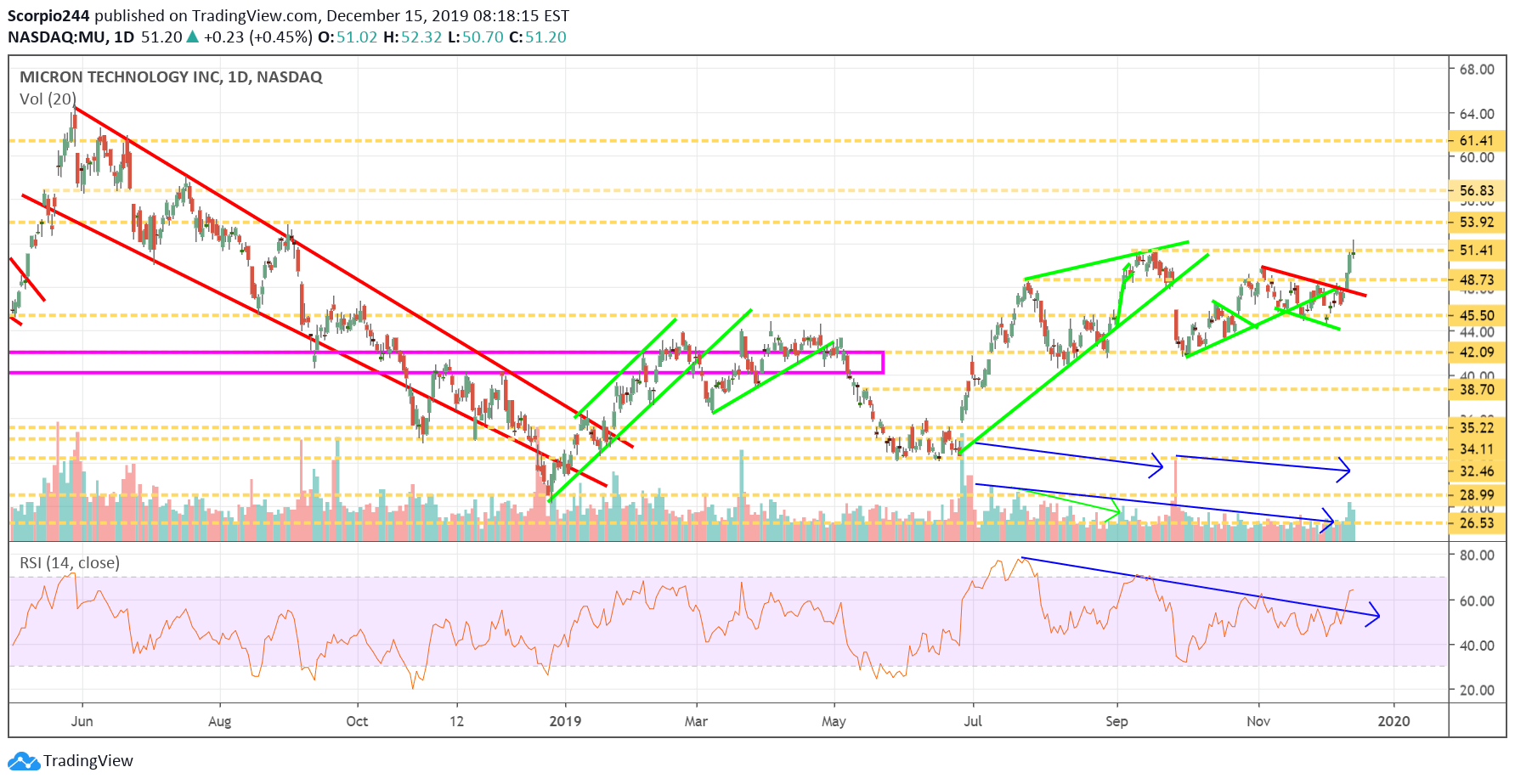Click the 32.46 price level label
The height and width of the screenshot is (784, 1515).
pos(1477,471)
